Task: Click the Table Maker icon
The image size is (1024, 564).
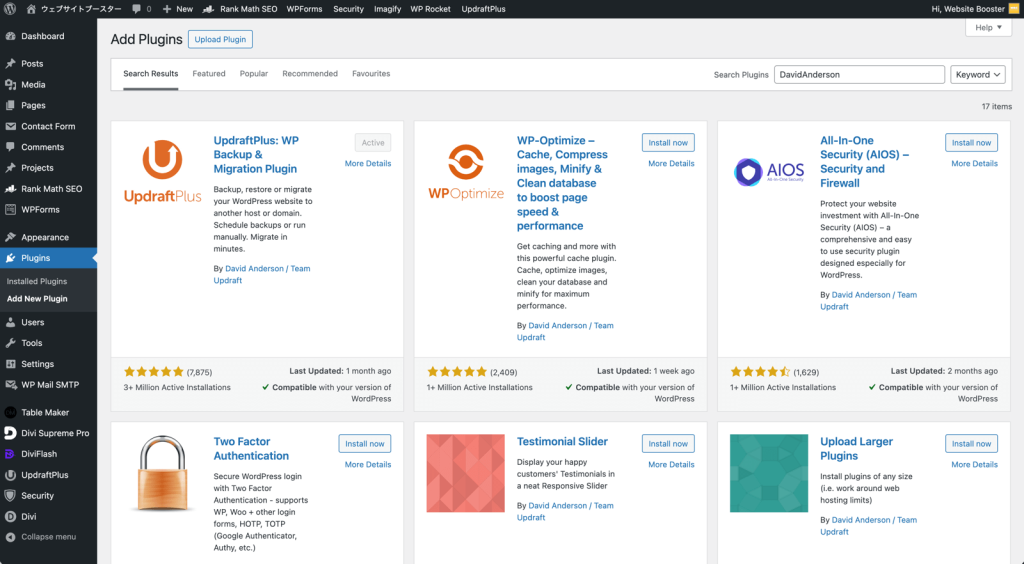Action: (x=10, y=413)
